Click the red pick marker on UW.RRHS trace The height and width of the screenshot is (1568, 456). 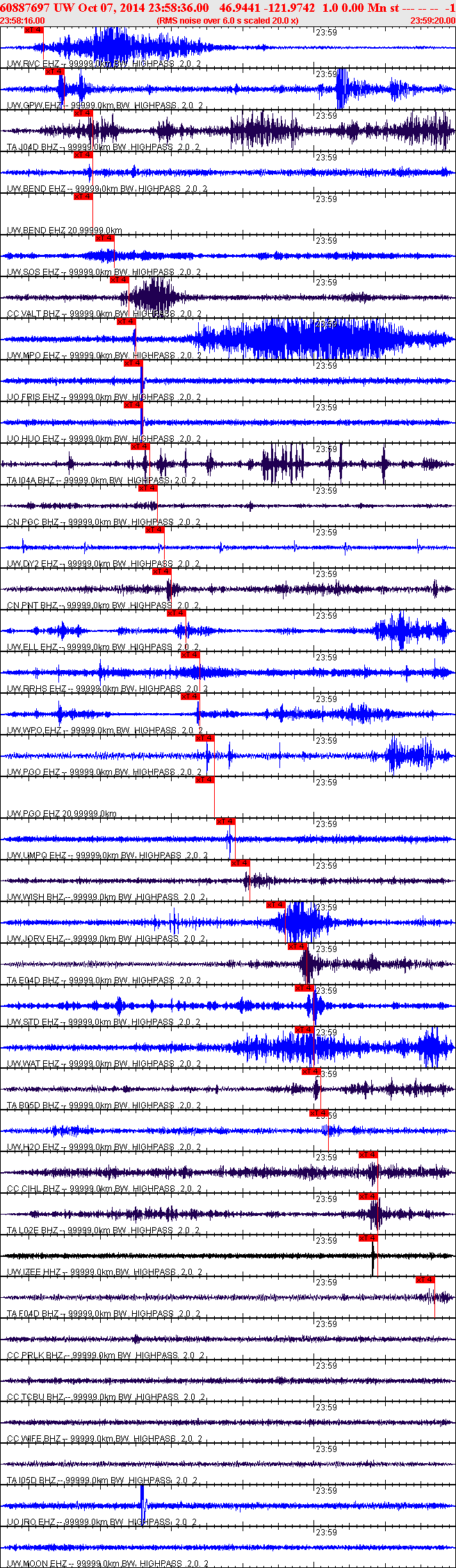(190, 655)
